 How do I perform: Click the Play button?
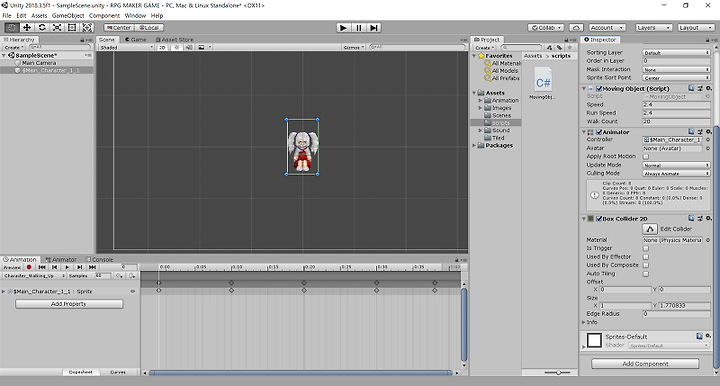coord(343,28)
